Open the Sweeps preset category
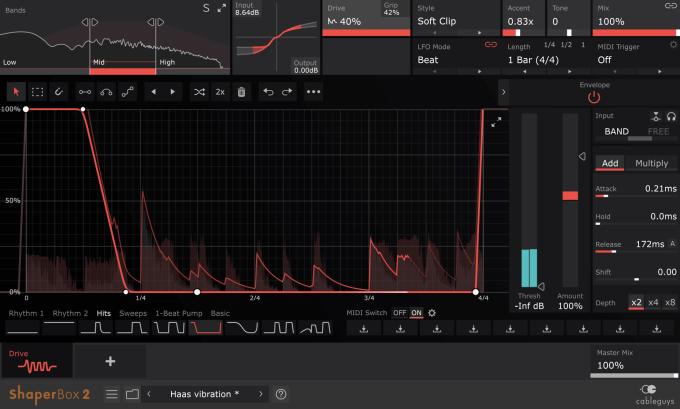 133,313
